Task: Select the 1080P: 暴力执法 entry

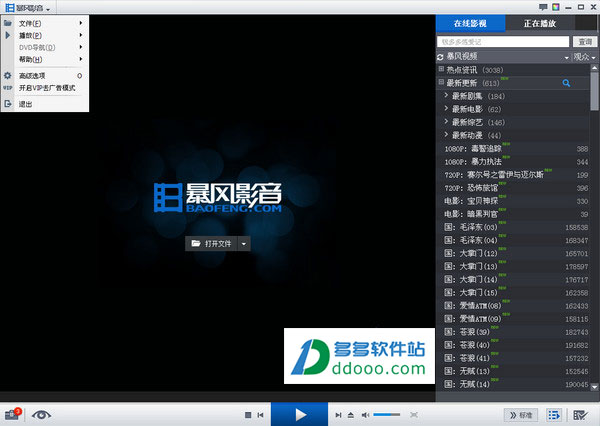Action: [x=513, y=162]
